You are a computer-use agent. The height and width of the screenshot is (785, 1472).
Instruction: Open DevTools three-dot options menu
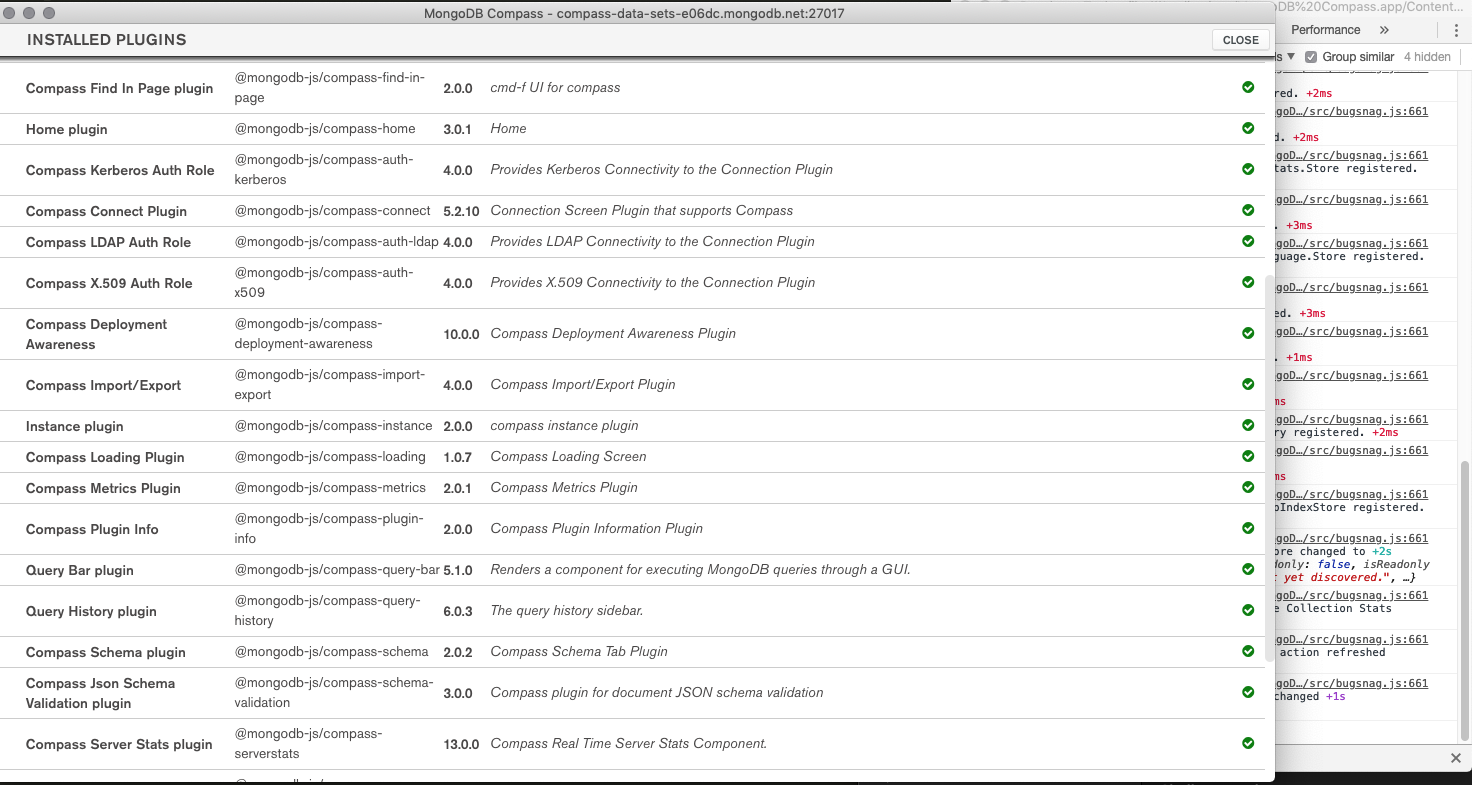[x=1456, y=30]
